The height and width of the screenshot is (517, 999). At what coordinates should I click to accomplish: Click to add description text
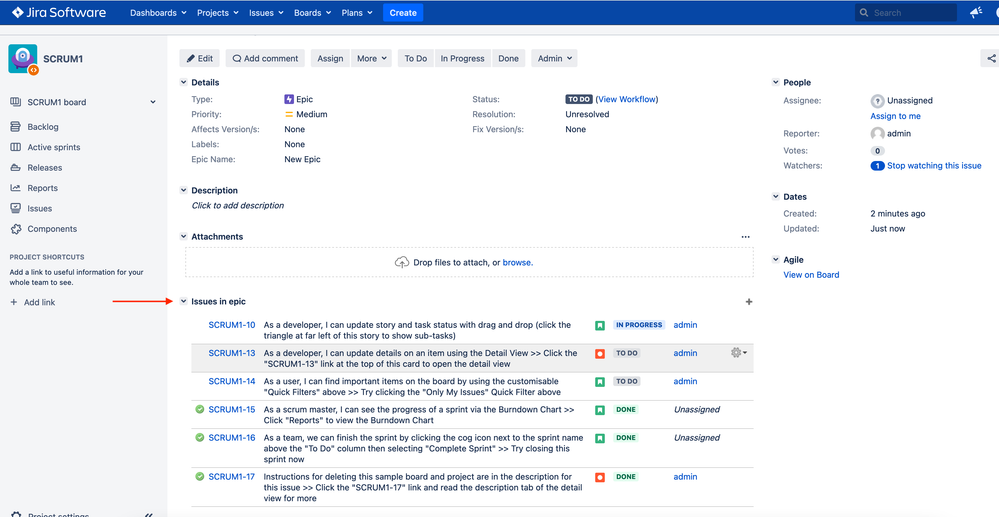pyautogui.click(x=238, y=205)
